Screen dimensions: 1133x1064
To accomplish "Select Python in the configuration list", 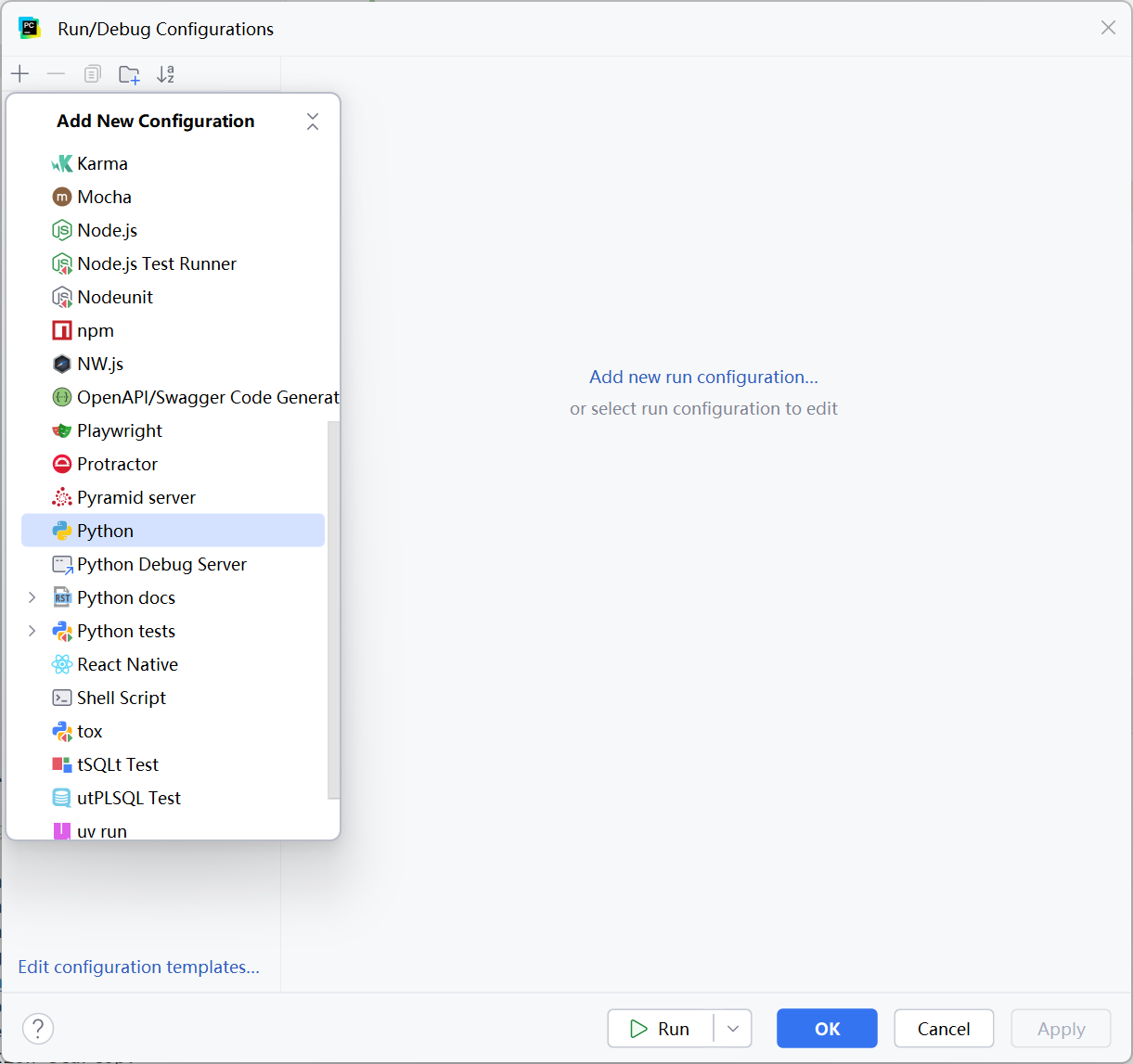I will tap(105, 531).
